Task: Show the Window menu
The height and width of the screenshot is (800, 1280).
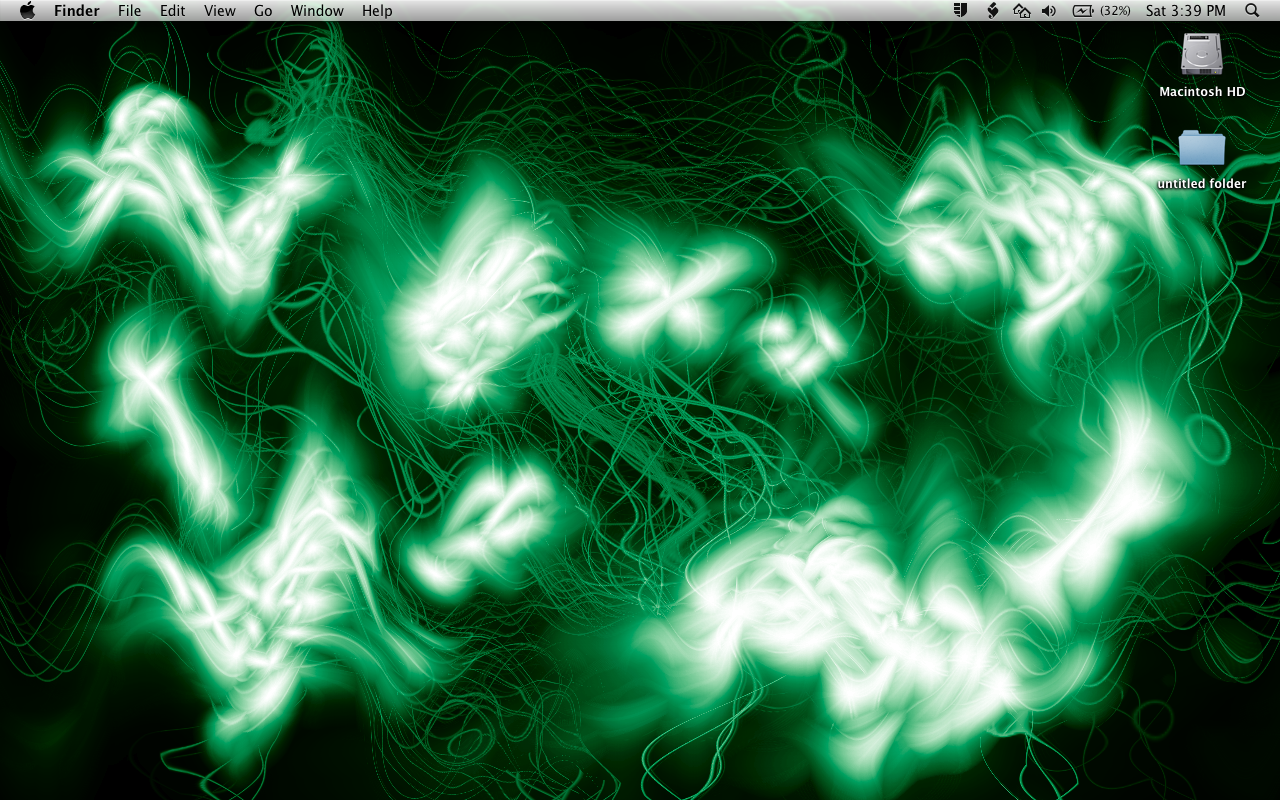Action: (317, 11)
